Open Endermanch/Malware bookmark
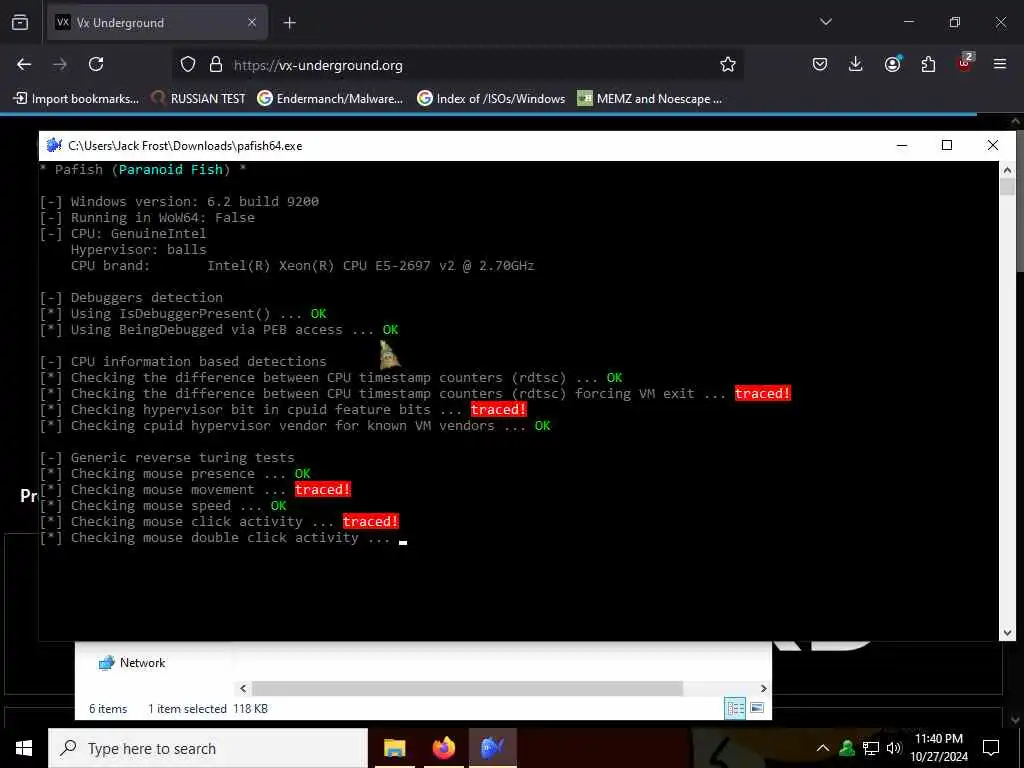This screenshot has height=768, width=1024. 330,99
